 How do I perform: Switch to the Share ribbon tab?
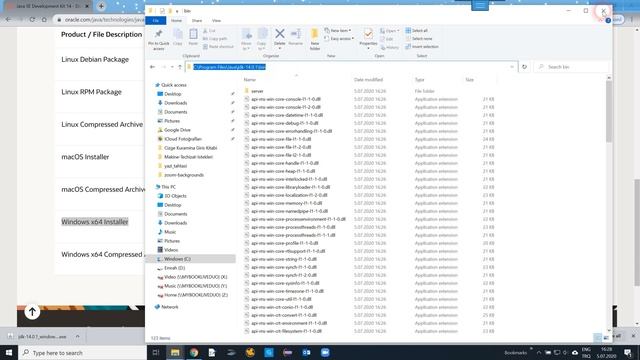[197, 20]
